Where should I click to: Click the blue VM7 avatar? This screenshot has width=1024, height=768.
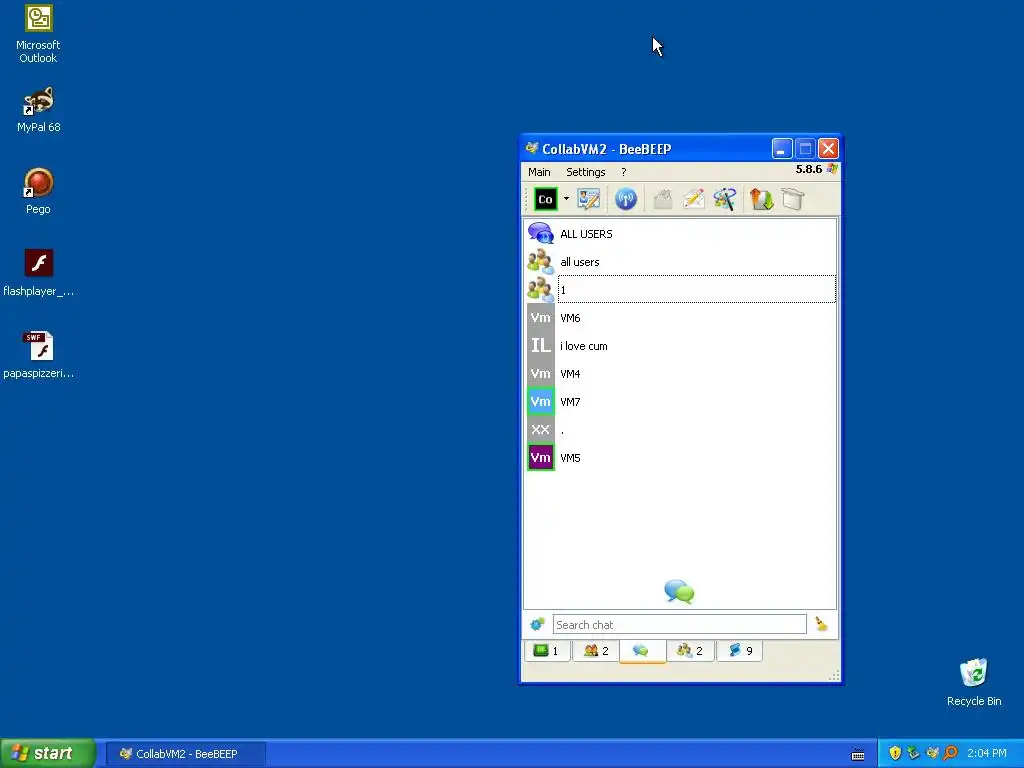coord(541,402)
